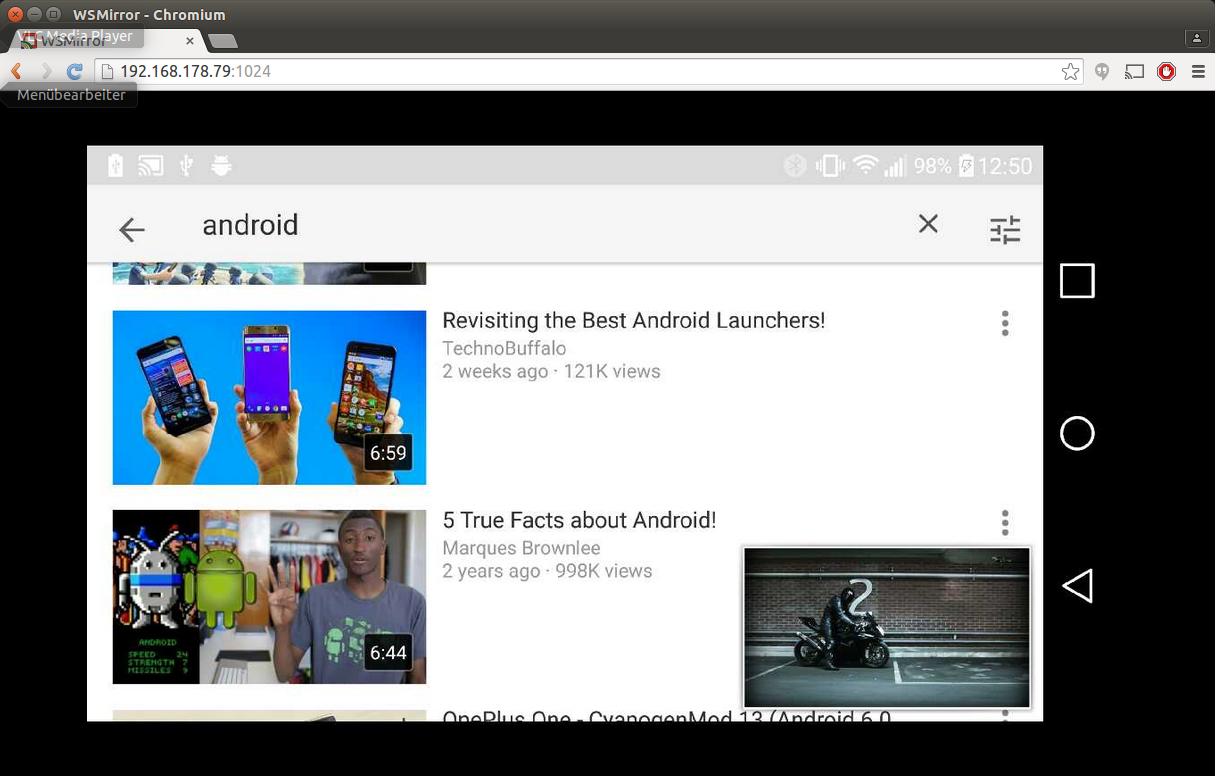Click the Chromium cast extension icon
This screenshot has height=776, width=1215.
(x=1134, y=71)
